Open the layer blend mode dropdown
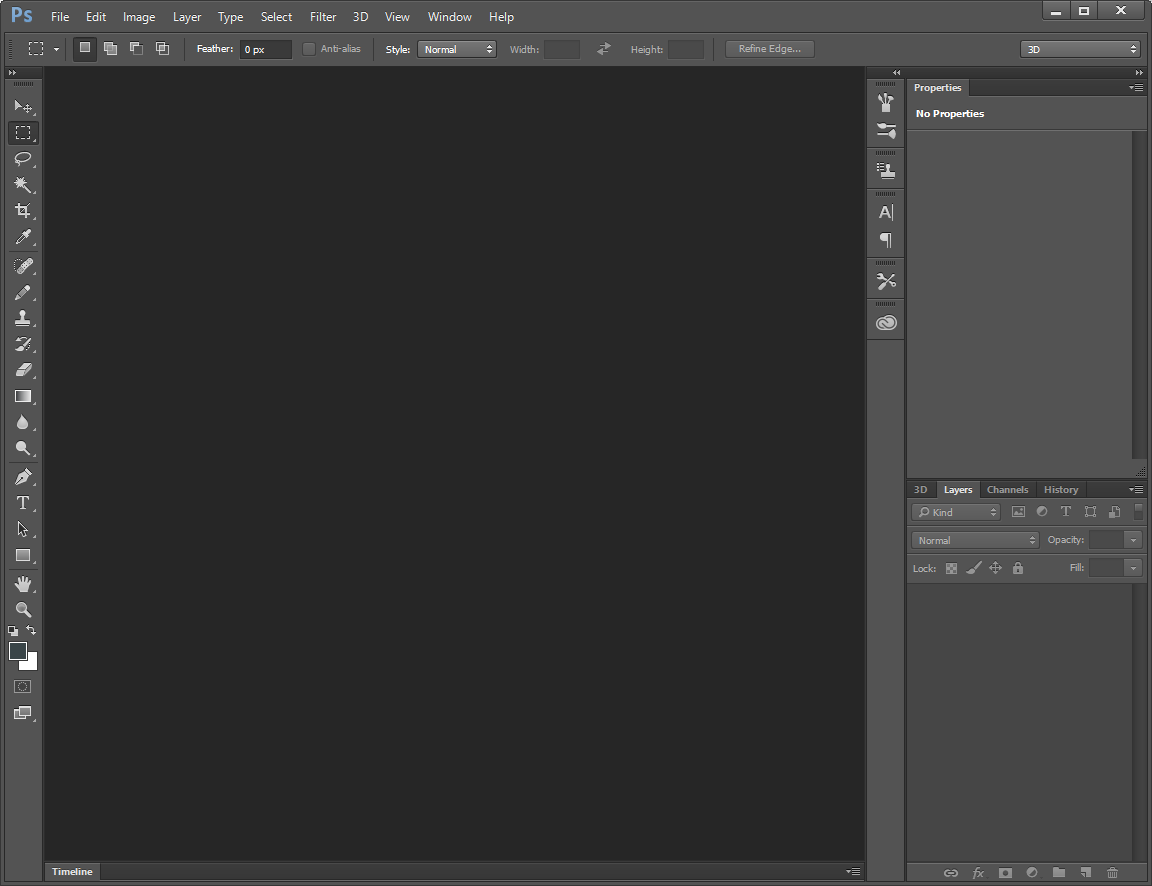 point(975,540)
